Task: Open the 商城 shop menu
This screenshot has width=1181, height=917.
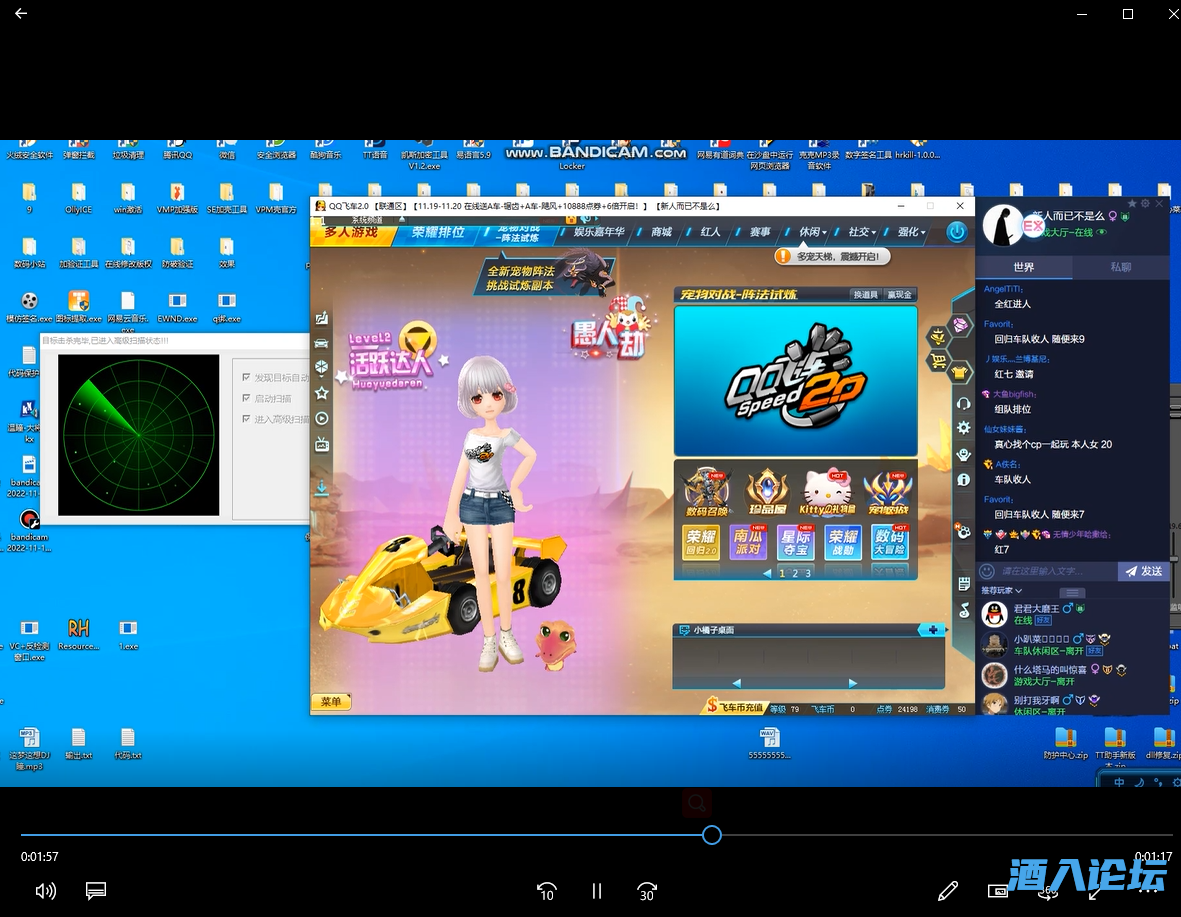Action: click(x=661, y=232)
